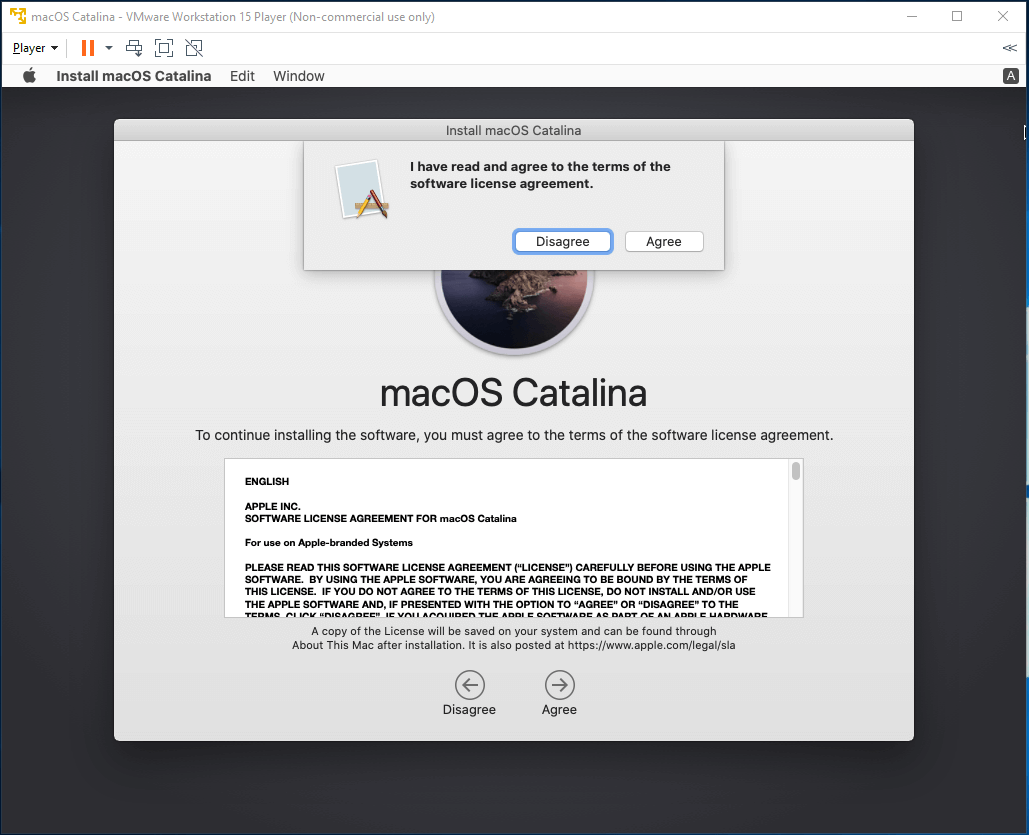Image resolution: width=1029 pixels, height=835 pixels.
Task: Close the VMware Player window
Action: click(x=1003, y=16)
